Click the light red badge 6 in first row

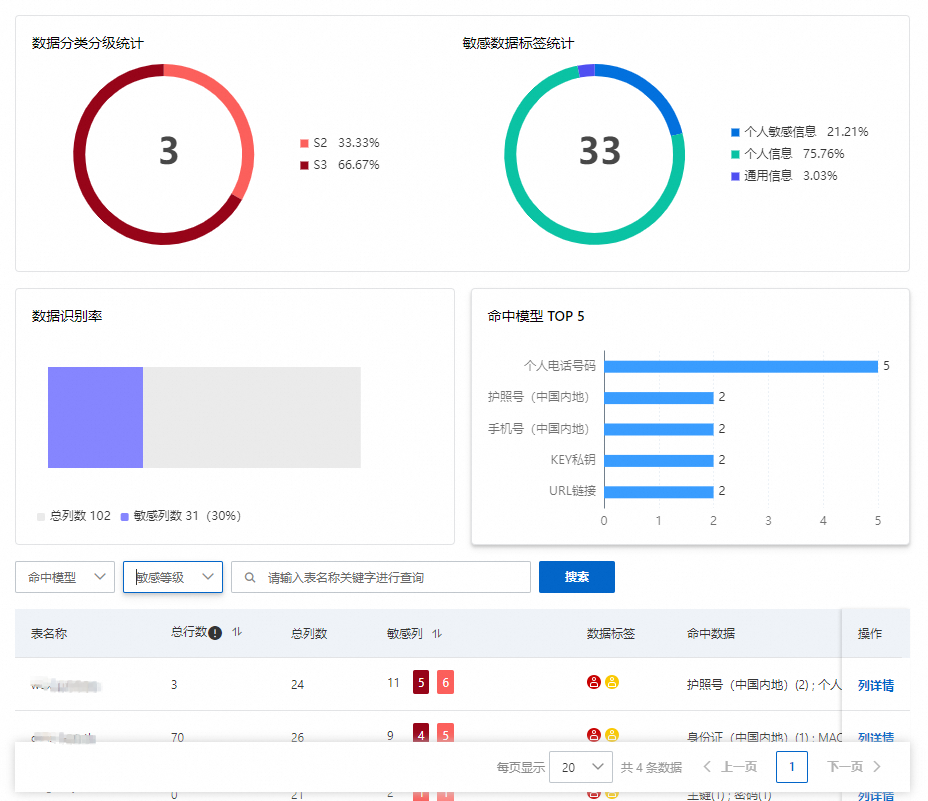(x=445, y=682)
